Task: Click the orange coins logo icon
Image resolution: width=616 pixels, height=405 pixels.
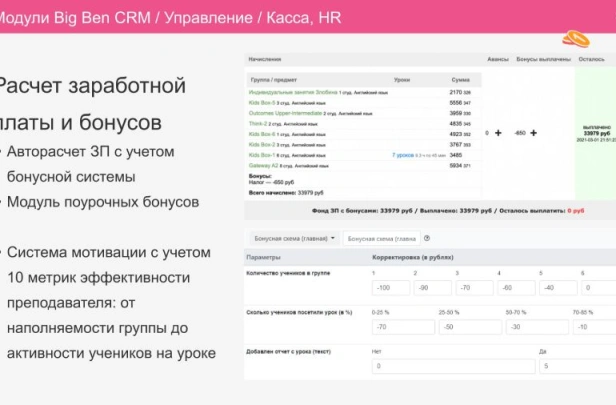Action: click(x=576, y=39)
